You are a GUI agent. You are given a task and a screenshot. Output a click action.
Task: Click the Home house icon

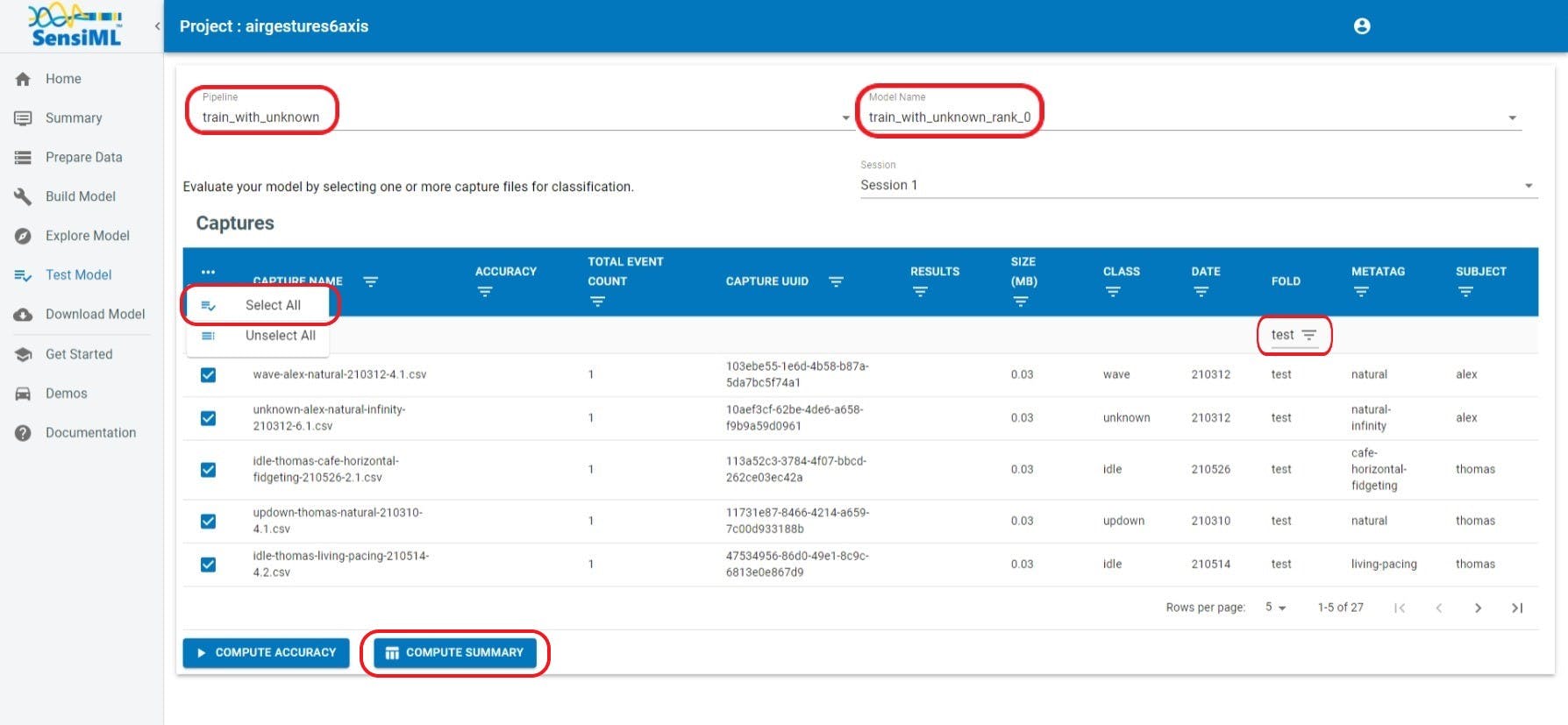24,79
